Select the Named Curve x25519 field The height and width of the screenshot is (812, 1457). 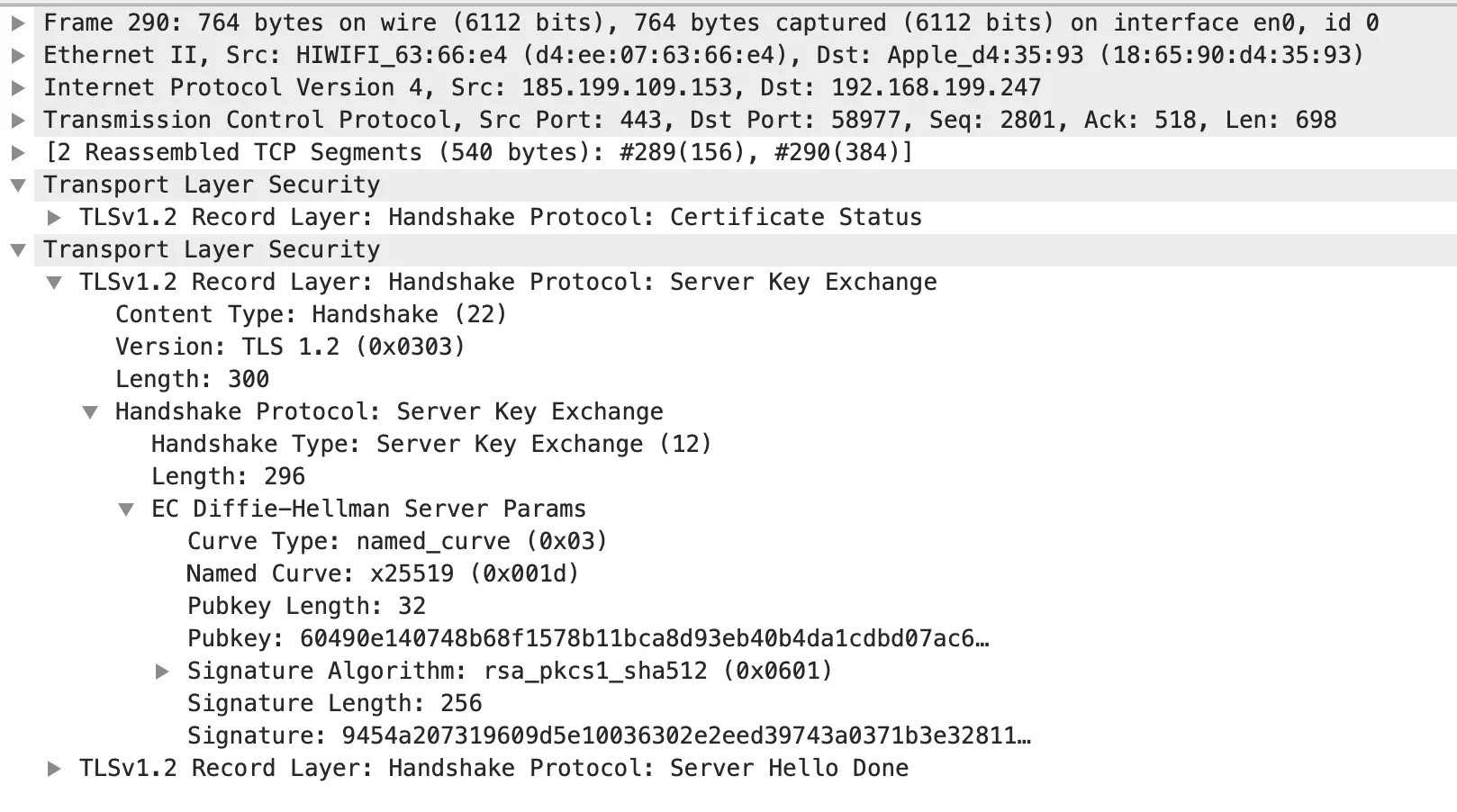click(x=383, y=573)
